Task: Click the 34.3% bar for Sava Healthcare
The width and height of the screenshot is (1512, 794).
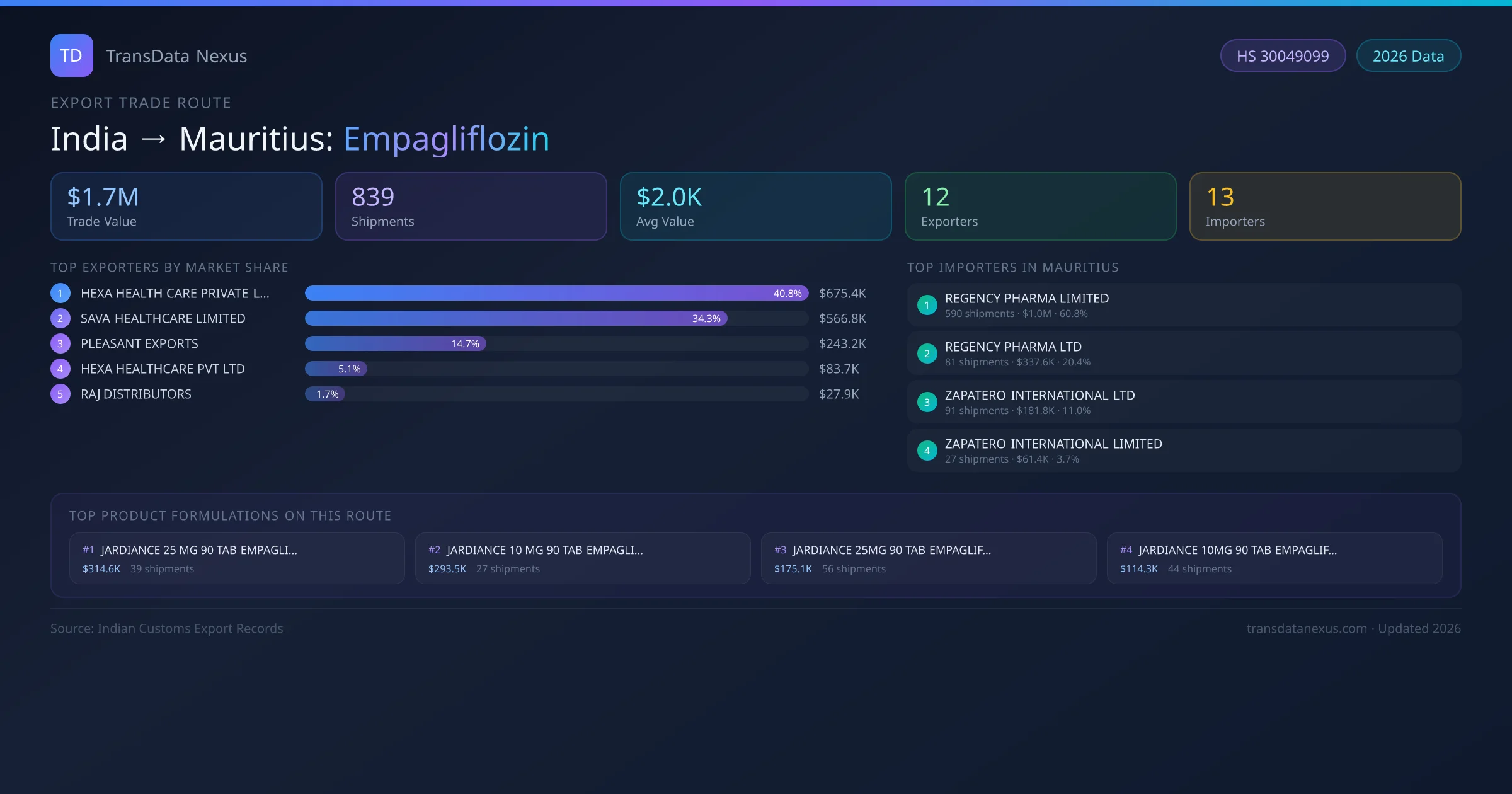Action: click(x=515, y=318)
